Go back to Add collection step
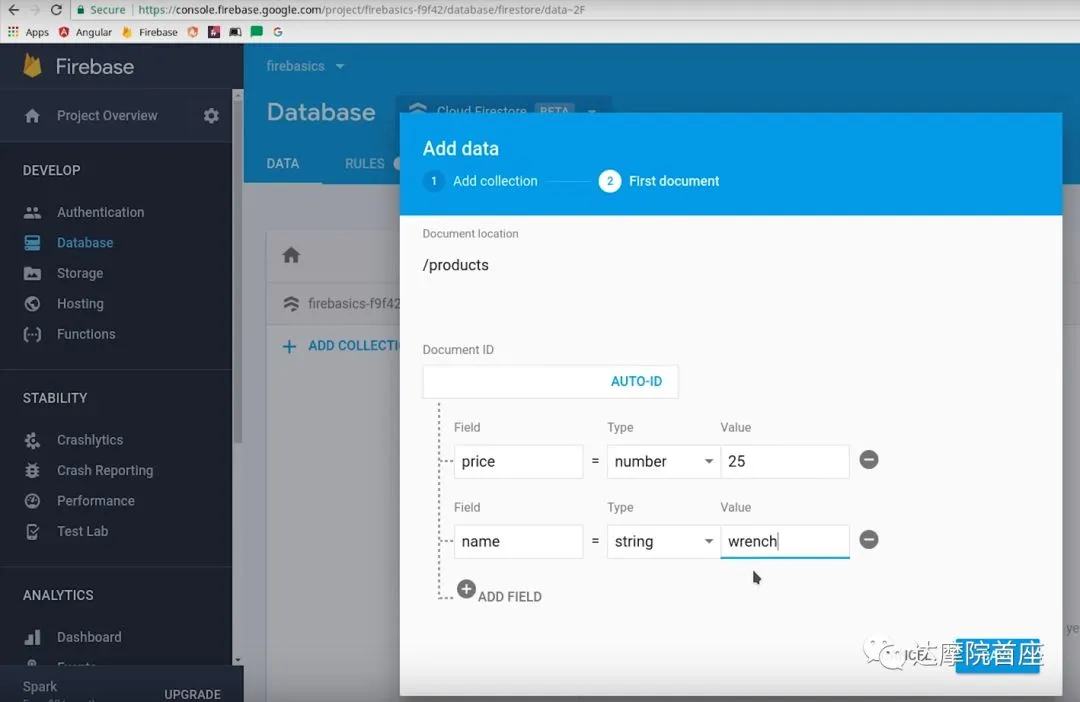 480,181
